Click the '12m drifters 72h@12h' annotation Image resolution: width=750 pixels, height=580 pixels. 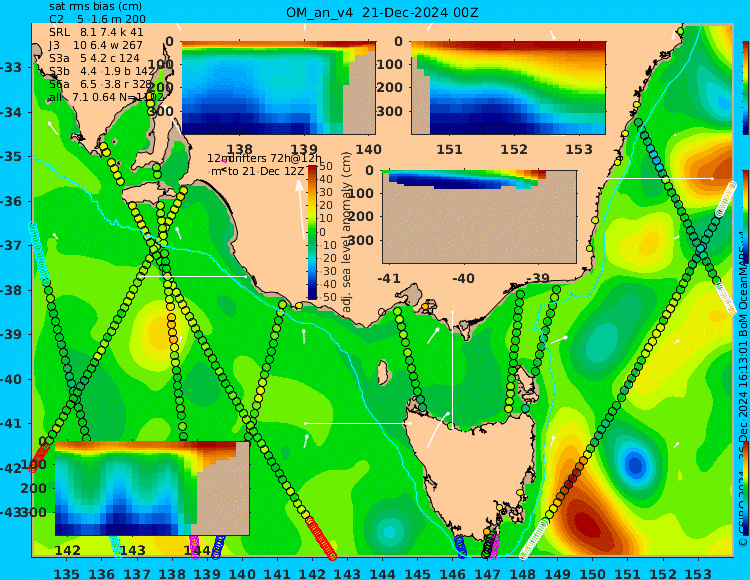point(265,158)
